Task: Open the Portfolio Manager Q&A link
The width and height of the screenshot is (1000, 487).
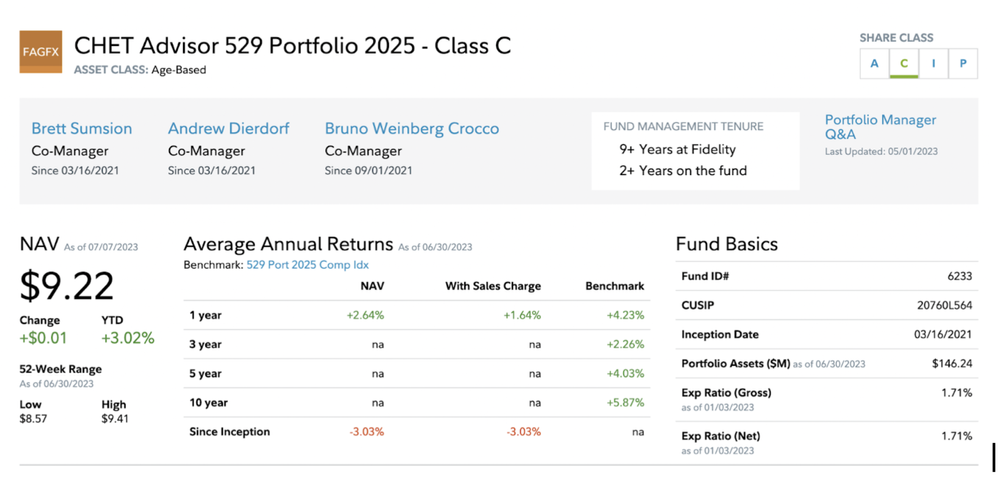Action: pos(880,126)
